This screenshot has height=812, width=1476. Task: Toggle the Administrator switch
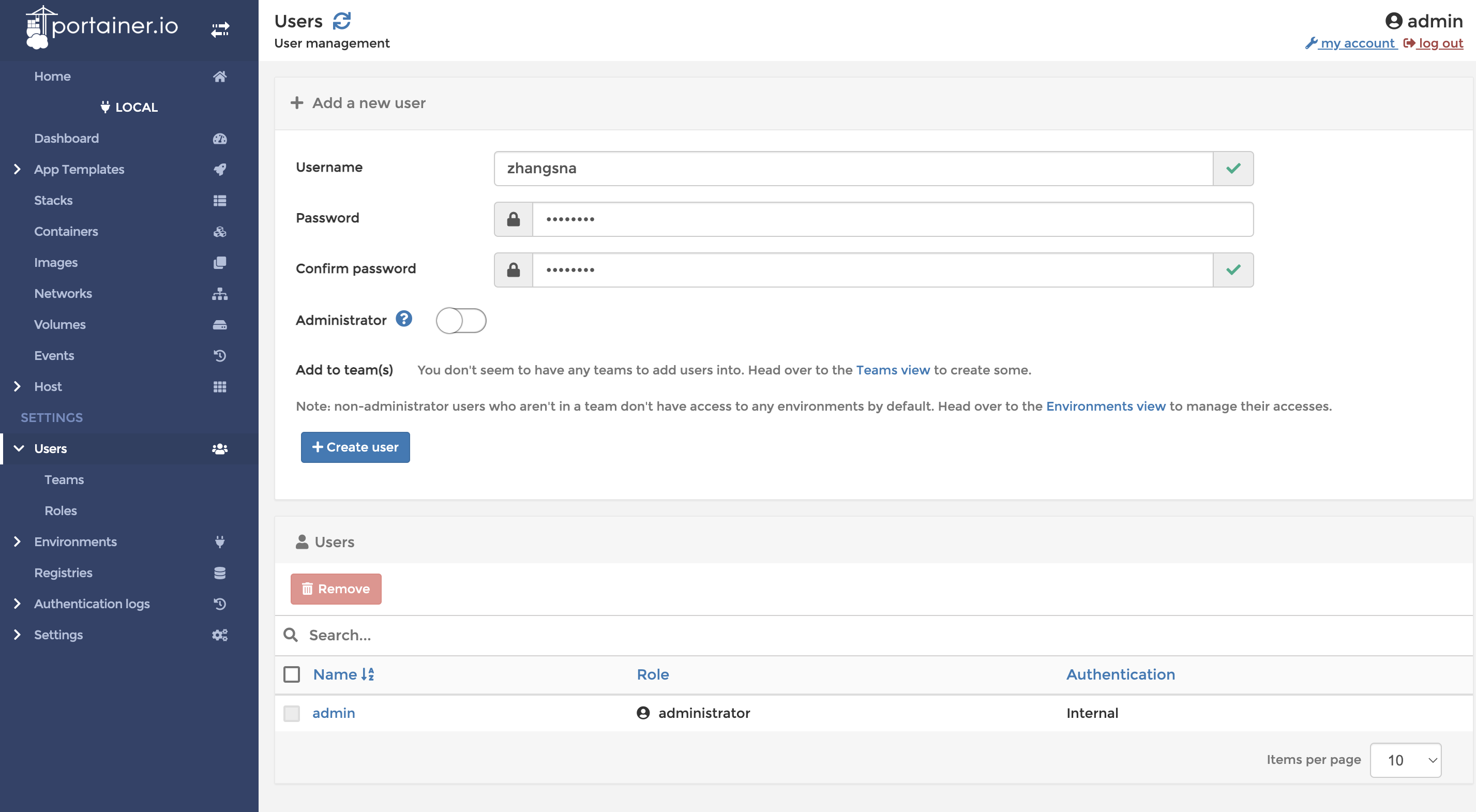click(x=461, y=320)
